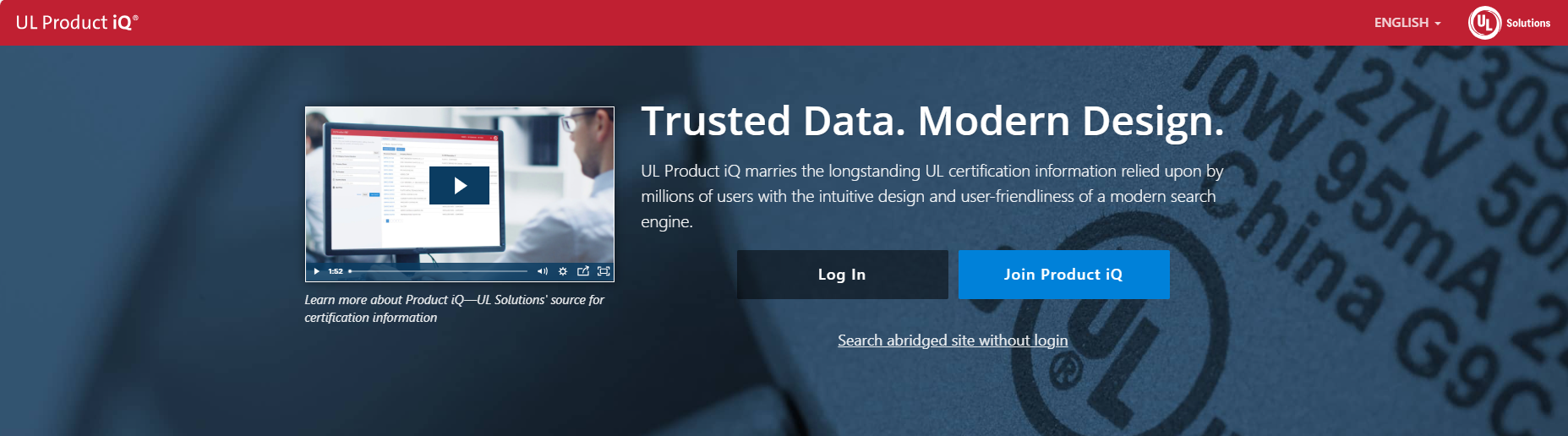Click the video share icon
Image resolution: width=1568 pixels, height=436 pixels.
tap(583, 271)
